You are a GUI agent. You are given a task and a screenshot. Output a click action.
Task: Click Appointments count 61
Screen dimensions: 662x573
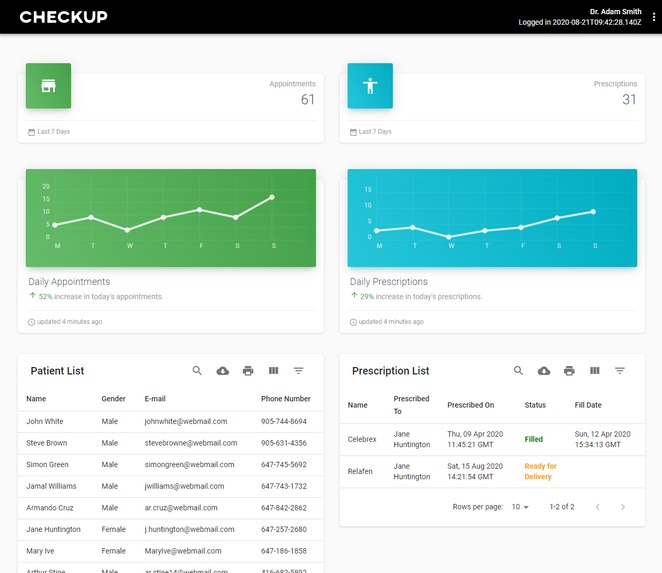308,99
